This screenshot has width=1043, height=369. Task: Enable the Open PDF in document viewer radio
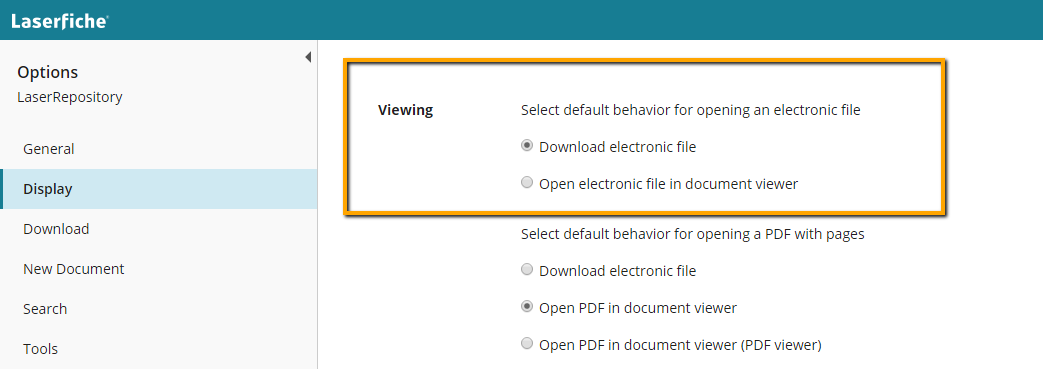tap(527, 307)
